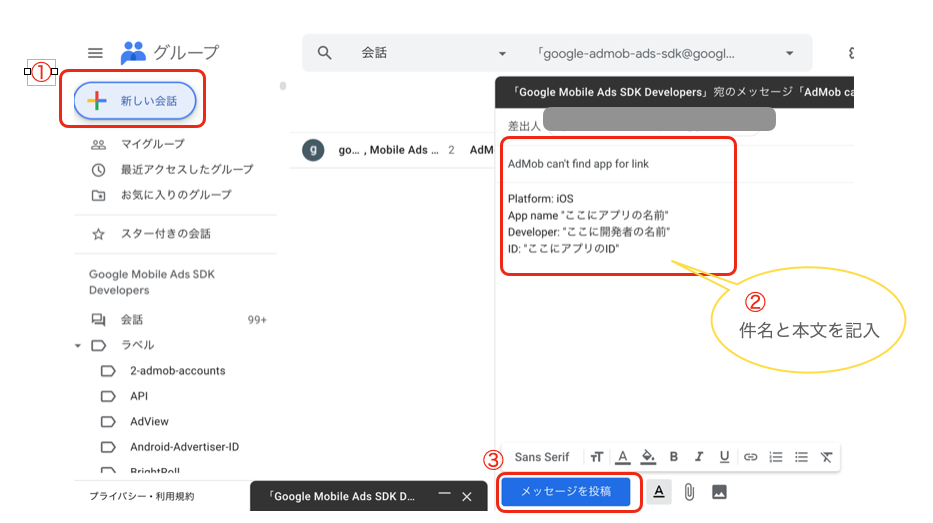Start a new conversation with 新しい会話
The width and height of the screenshot is (933, 523).
tap(135, 101)
